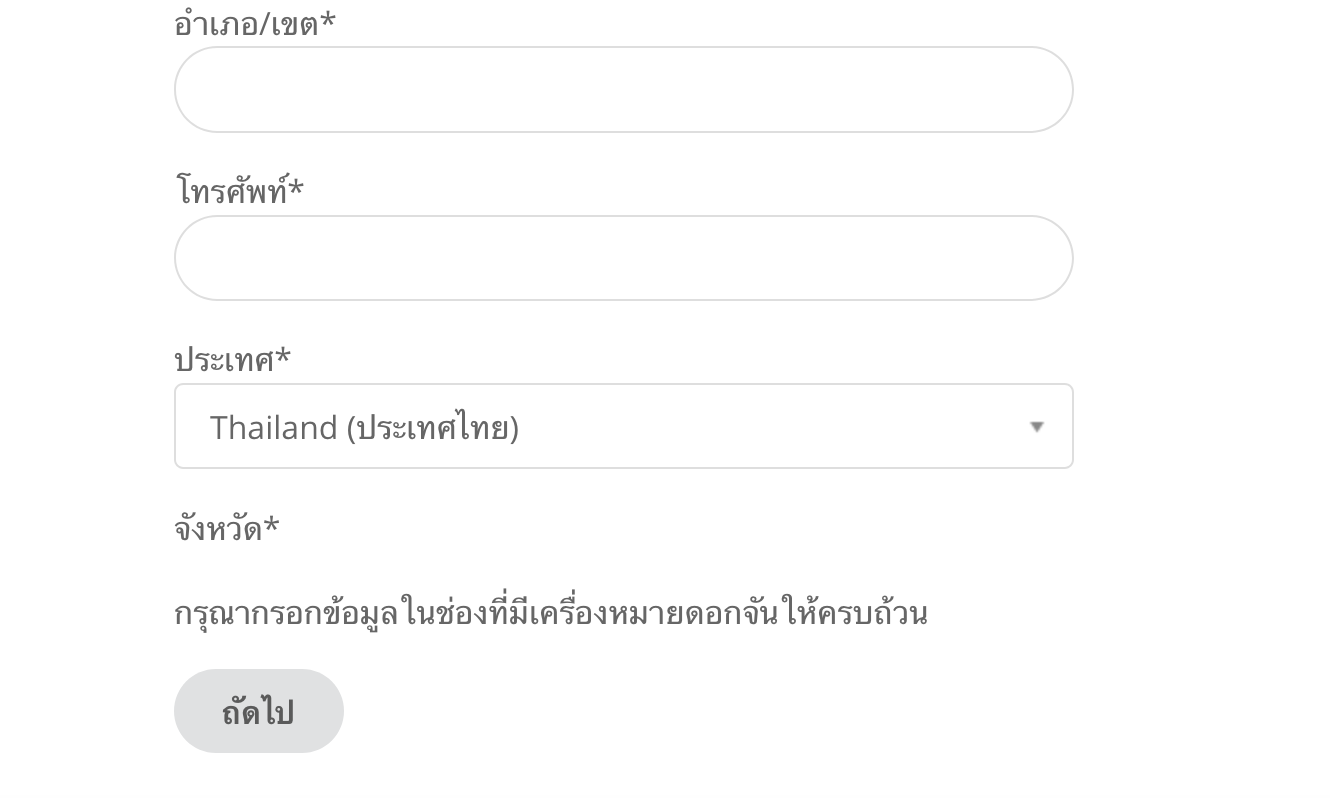
Task: Click the อำเภอ/เขต field label
Action: click(246, 23)
